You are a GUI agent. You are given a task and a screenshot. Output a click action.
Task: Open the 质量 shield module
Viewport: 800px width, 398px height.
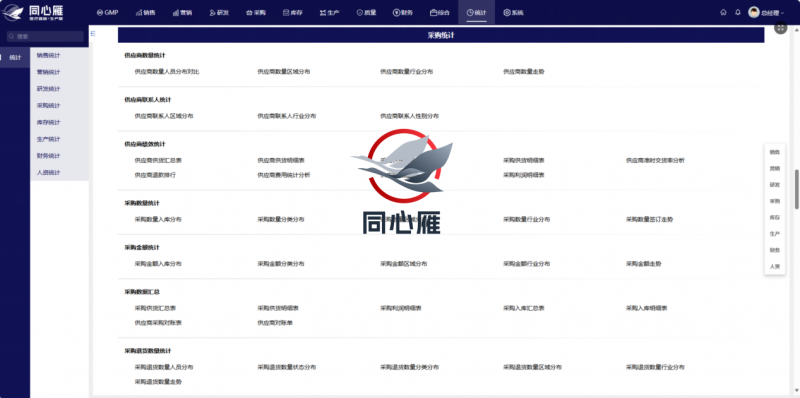[x=366, y=12]
